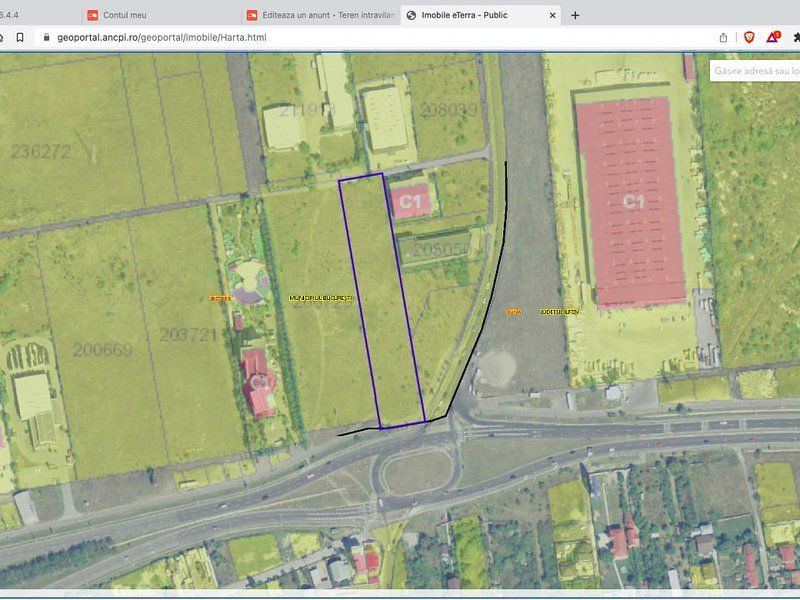The image size is (800, 600).
Task: Select parcel labeled 200669 on map
Action: [x=103, y=349]
